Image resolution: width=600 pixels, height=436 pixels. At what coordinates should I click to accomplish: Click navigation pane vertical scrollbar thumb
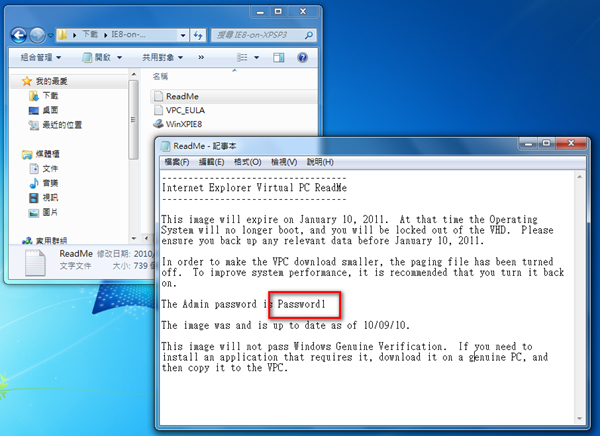coord(134,119)
